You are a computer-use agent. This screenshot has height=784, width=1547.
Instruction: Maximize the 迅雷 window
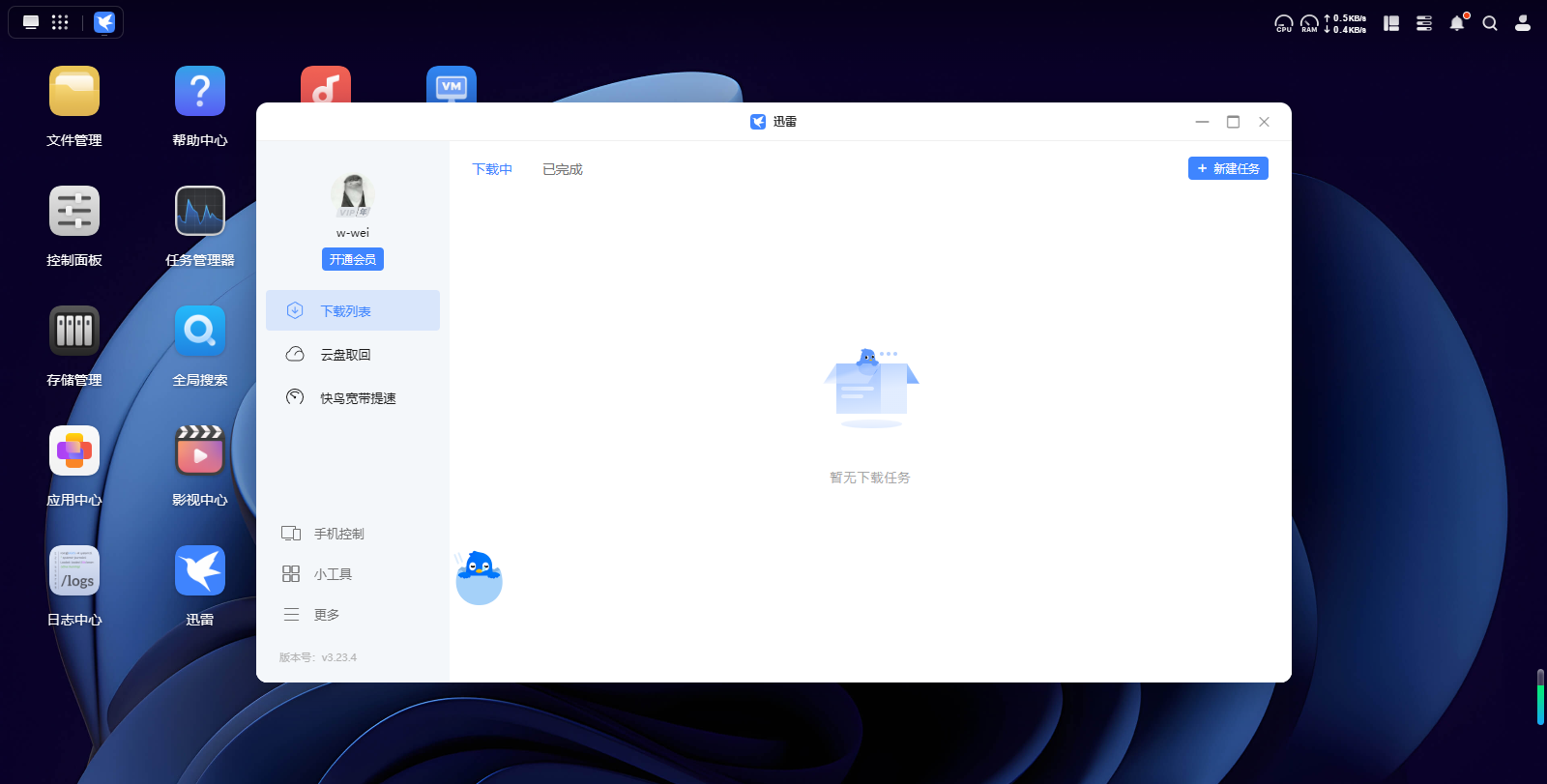click(1233, 122)
